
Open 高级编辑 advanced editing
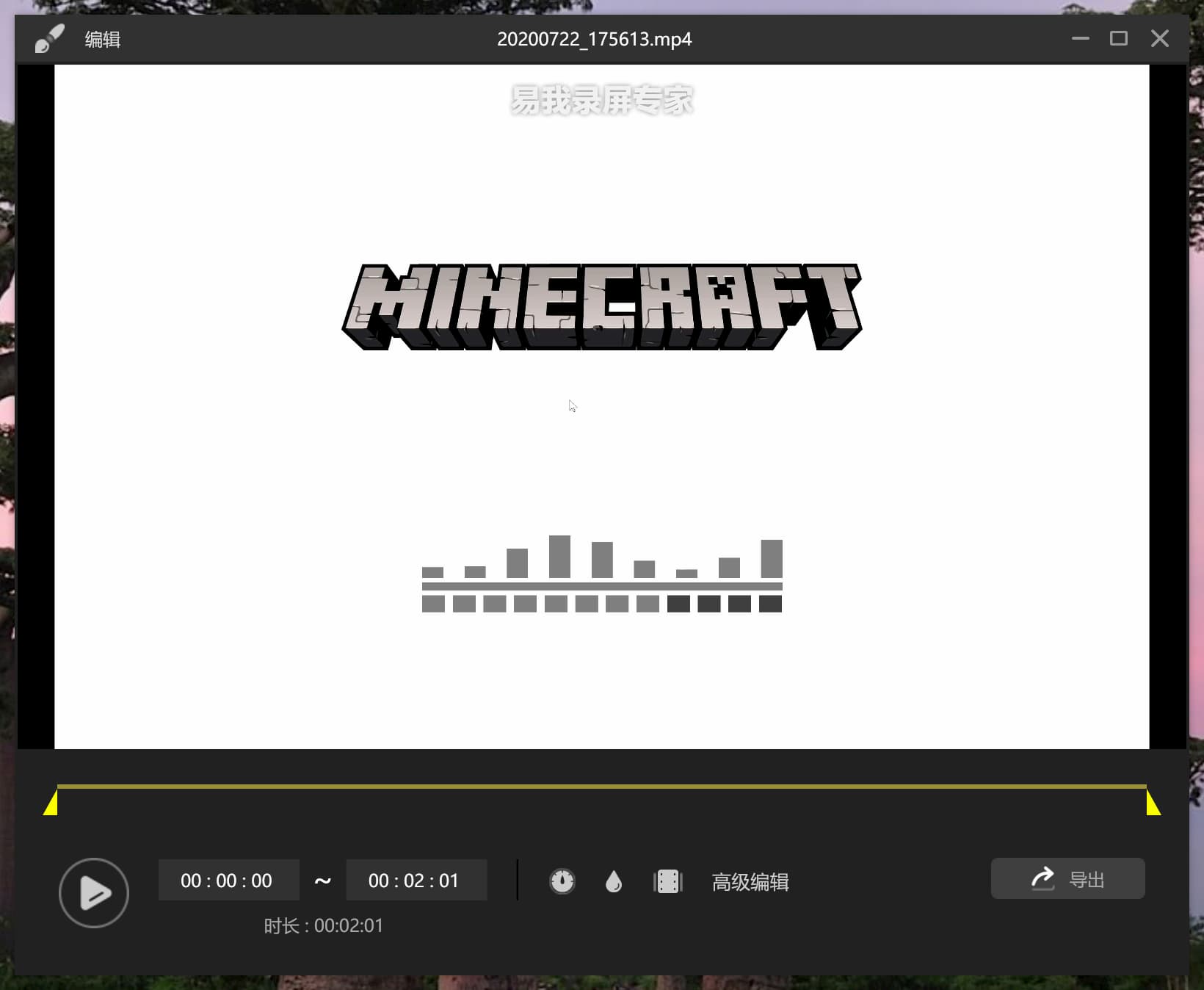point(750,881)
